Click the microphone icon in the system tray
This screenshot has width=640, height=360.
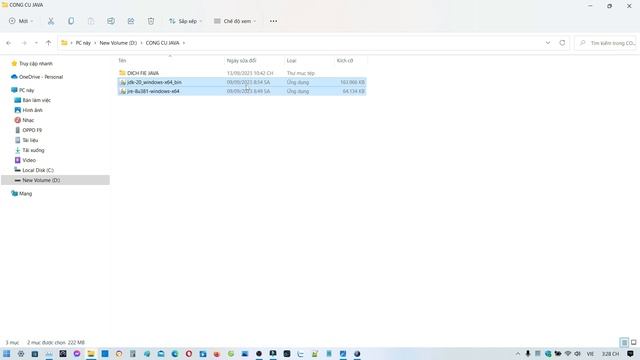click(x=528, y=353)
